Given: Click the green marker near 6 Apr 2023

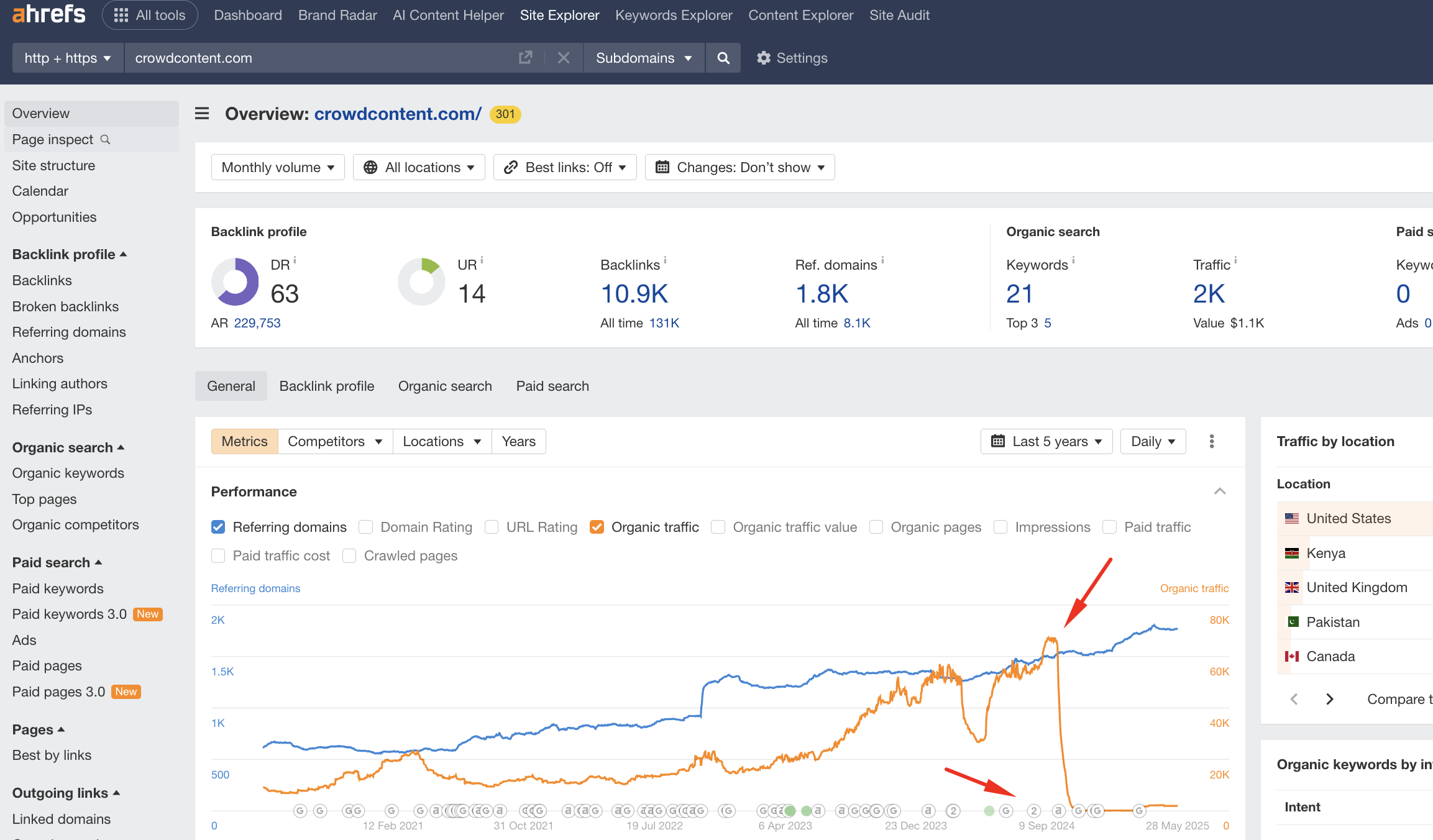Looking at the screenshot, I should (x=790, y=810).
